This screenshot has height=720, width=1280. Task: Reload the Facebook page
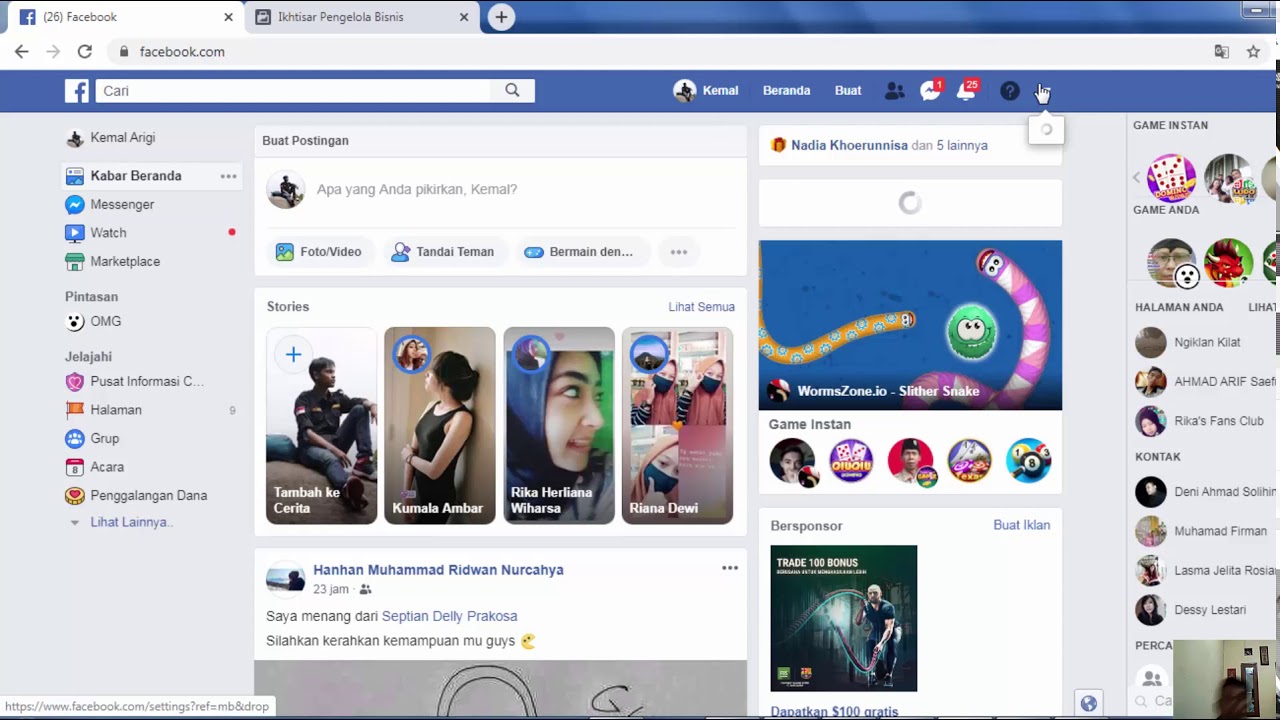85,52
